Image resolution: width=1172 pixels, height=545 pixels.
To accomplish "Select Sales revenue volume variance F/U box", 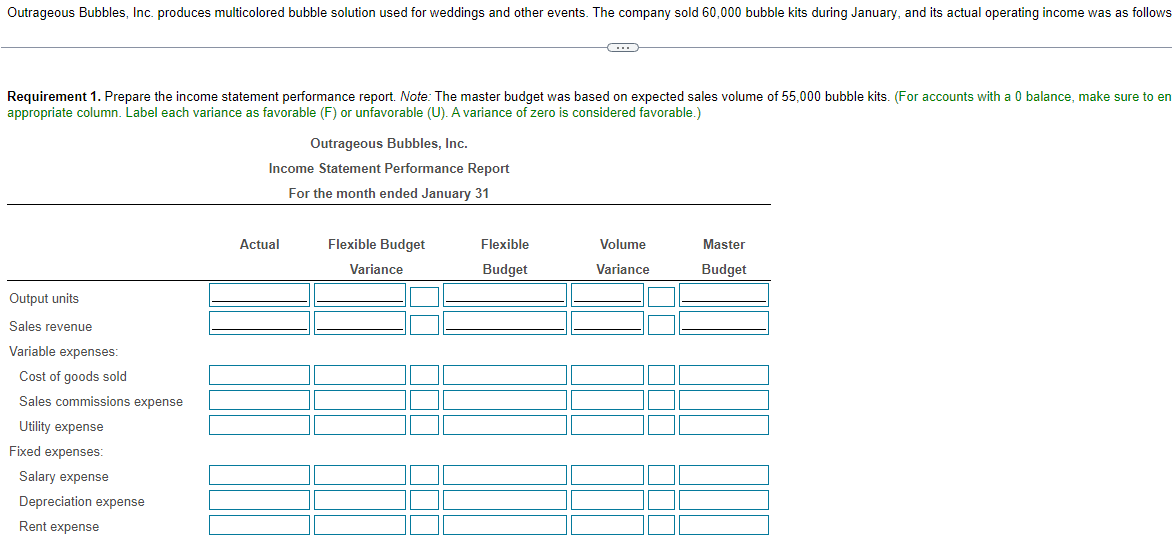I will click(661, 324).
